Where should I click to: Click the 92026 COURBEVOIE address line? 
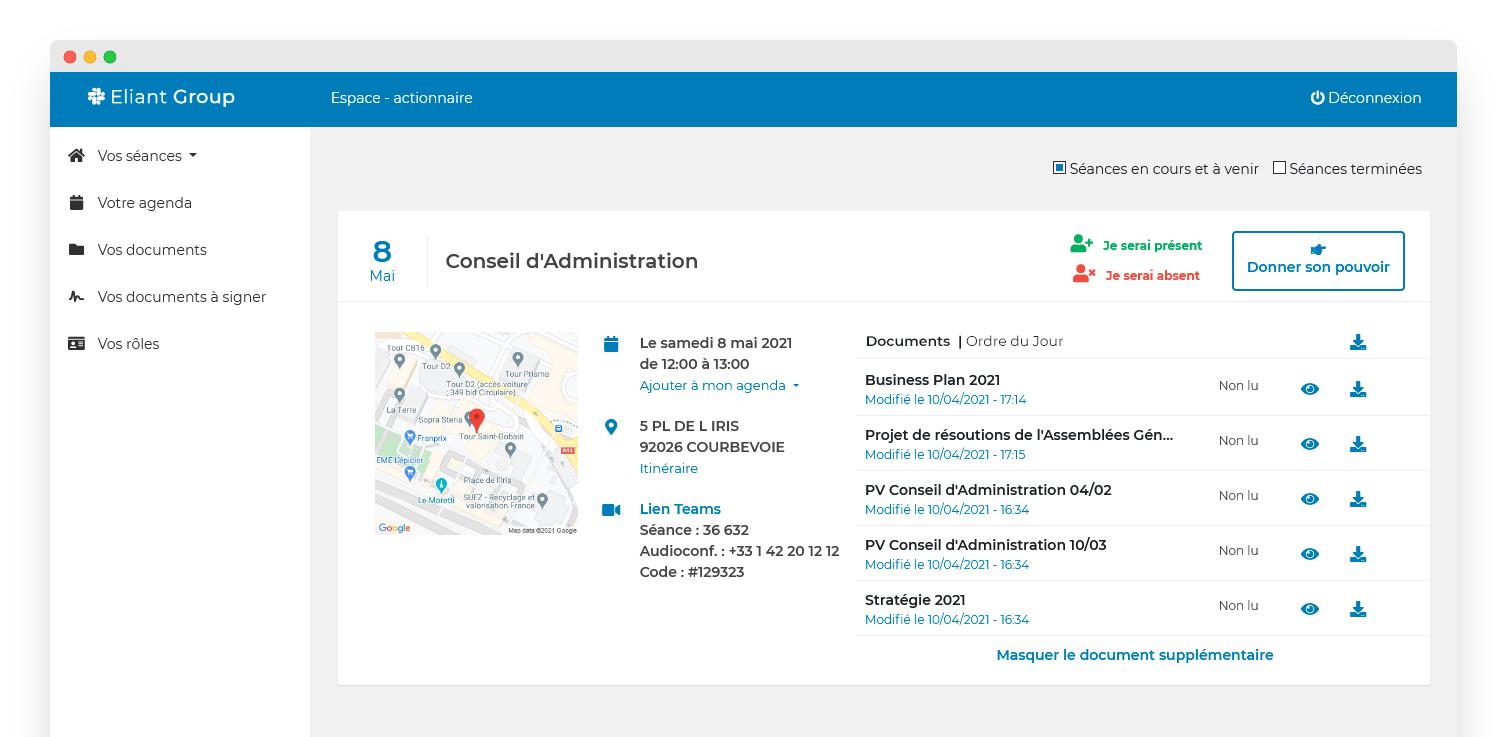point(712,447)
